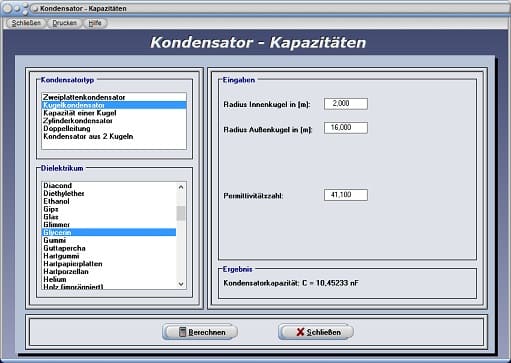This screenshot has height=363, width=511.
Task: Pick Doppelleitung capacitor type
Action: 114,129
